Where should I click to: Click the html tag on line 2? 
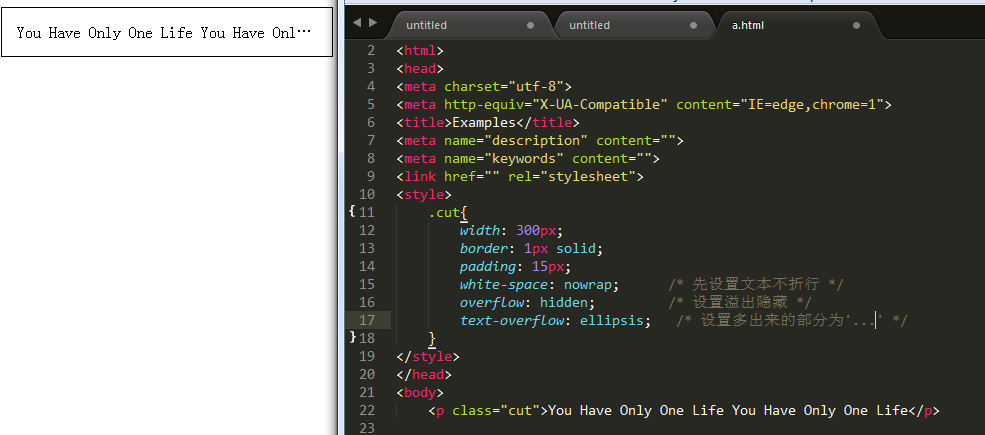(420, 51)
